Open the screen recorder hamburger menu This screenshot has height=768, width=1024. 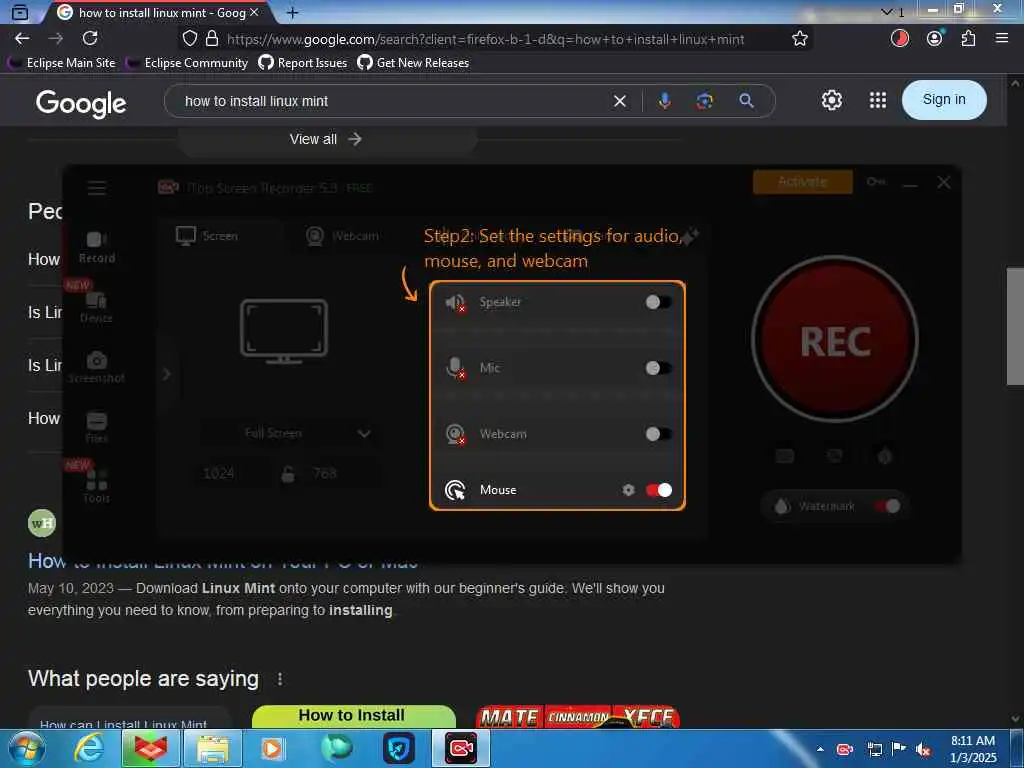pyautogui.click(x=97, y=188)
